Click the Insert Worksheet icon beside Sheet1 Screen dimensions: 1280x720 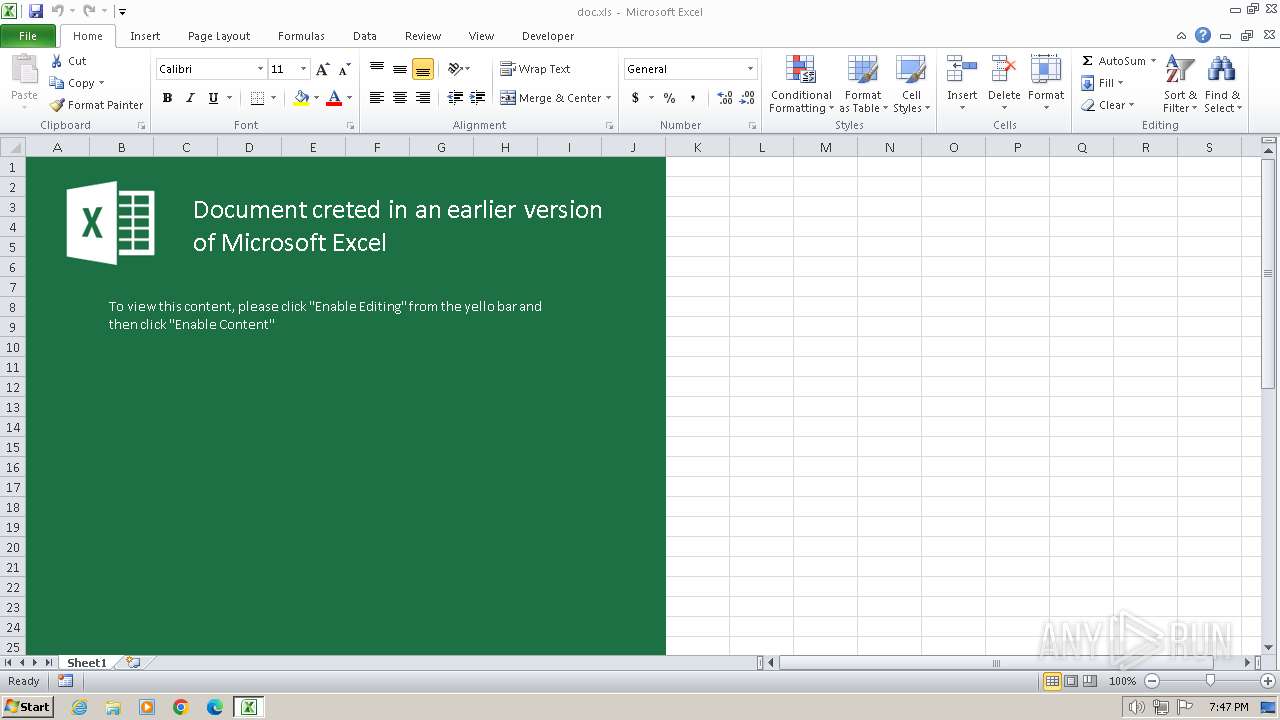click(132, 663)
